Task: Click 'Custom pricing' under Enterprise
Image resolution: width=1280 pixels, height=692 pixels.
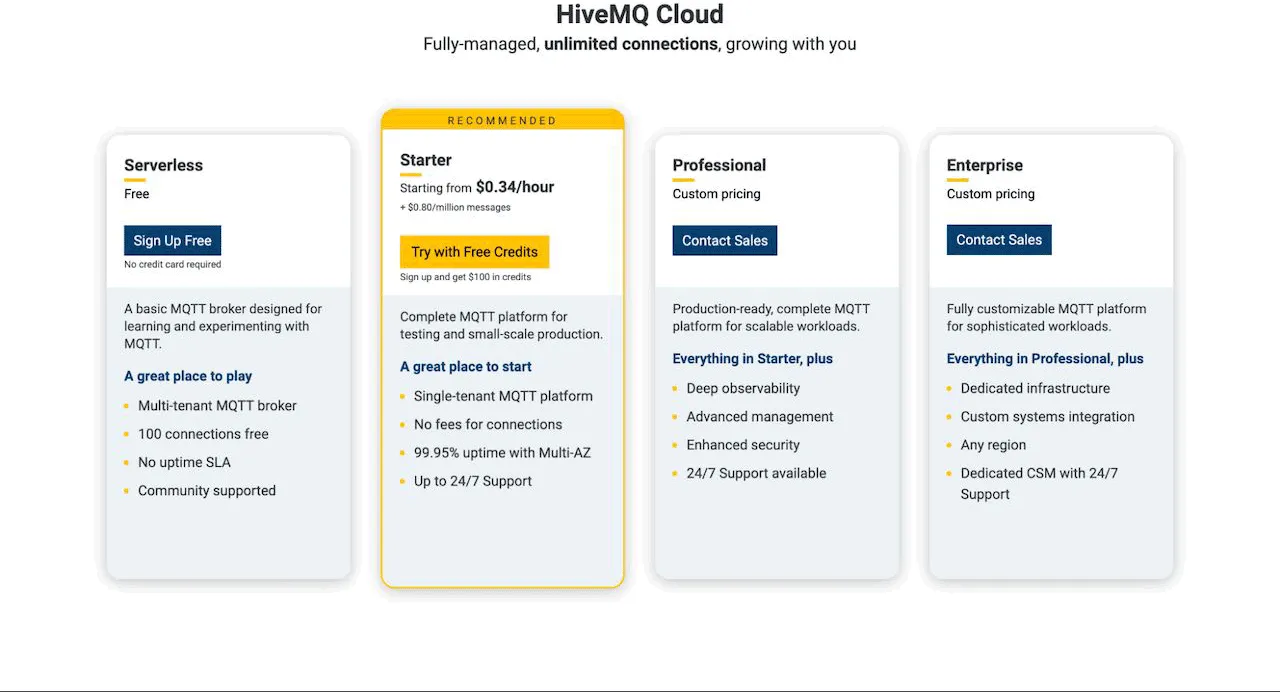Action: tap(990, 194)
